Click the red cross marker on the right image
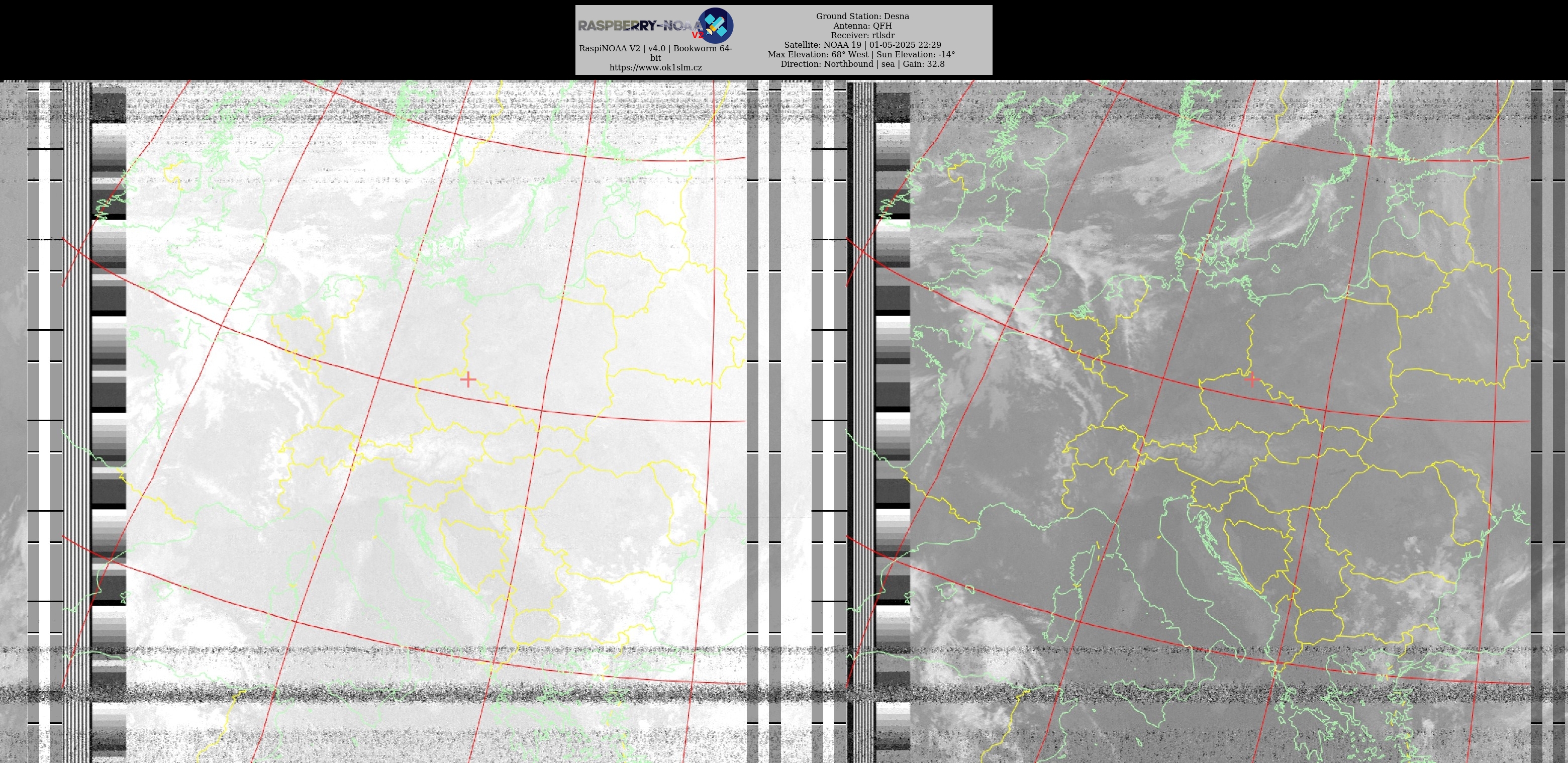 pos(1252,380)
